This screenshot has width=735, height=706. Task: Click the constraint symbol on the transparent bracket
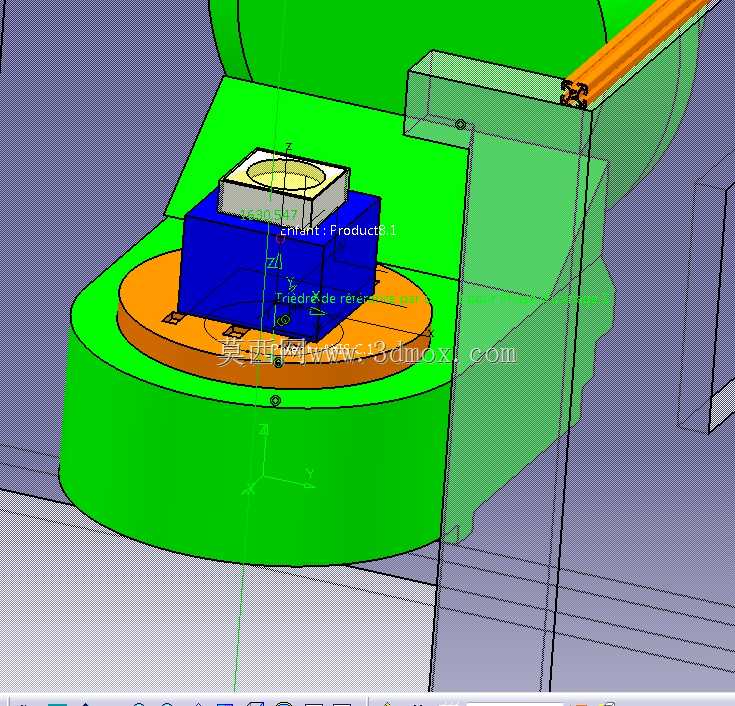pos(461,124)
